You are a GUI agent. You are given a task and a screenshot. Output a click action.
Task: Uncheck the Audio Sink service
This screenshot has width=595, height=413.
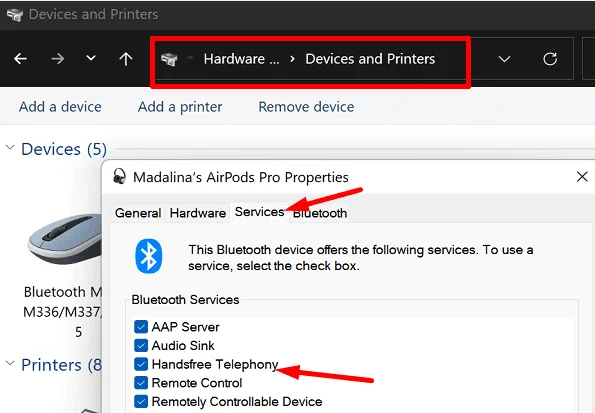click(141, 345)
